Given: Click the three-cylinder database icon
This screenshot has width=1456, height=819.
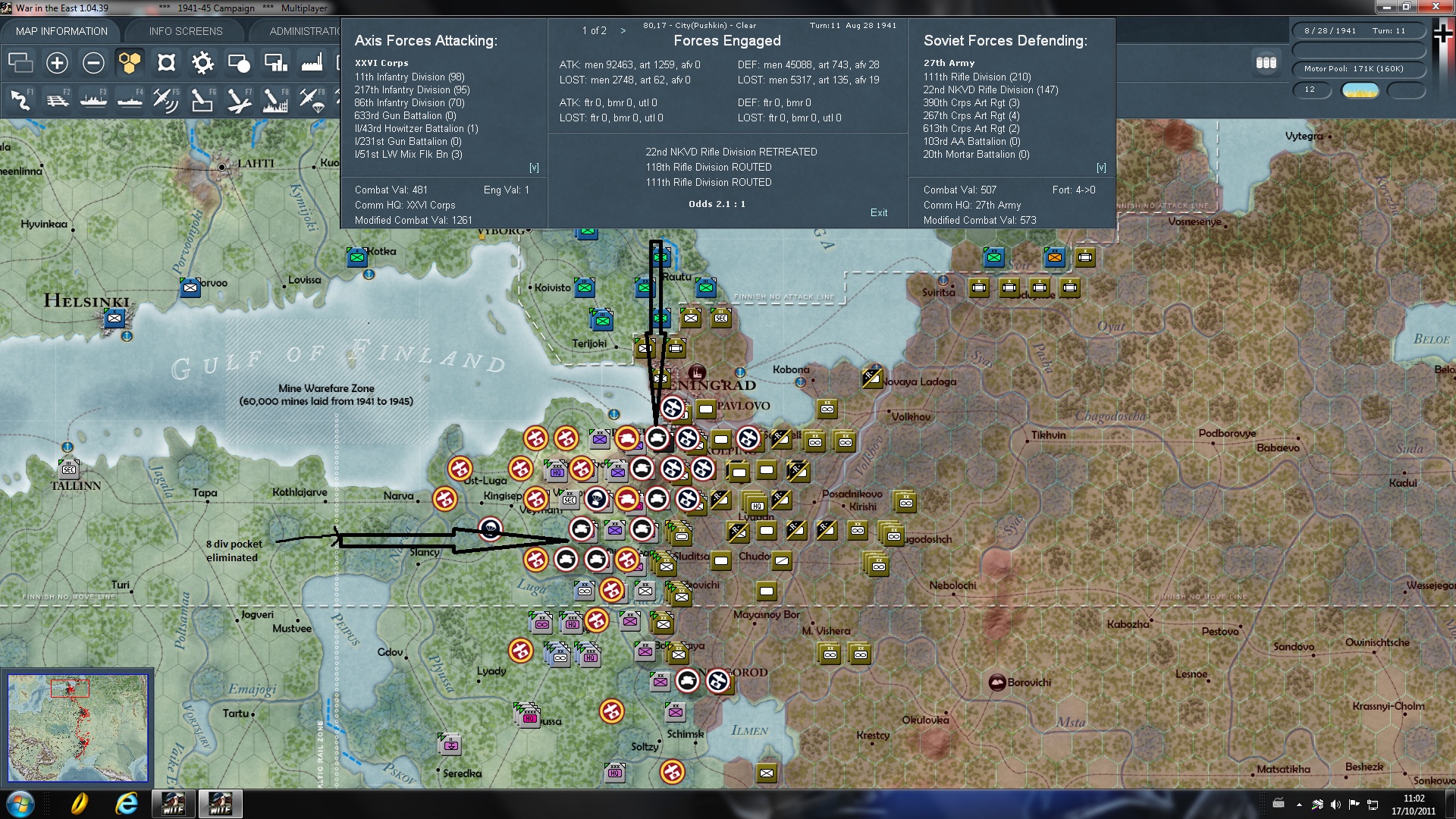Looking at the screenshot, I should [1266, 63].
